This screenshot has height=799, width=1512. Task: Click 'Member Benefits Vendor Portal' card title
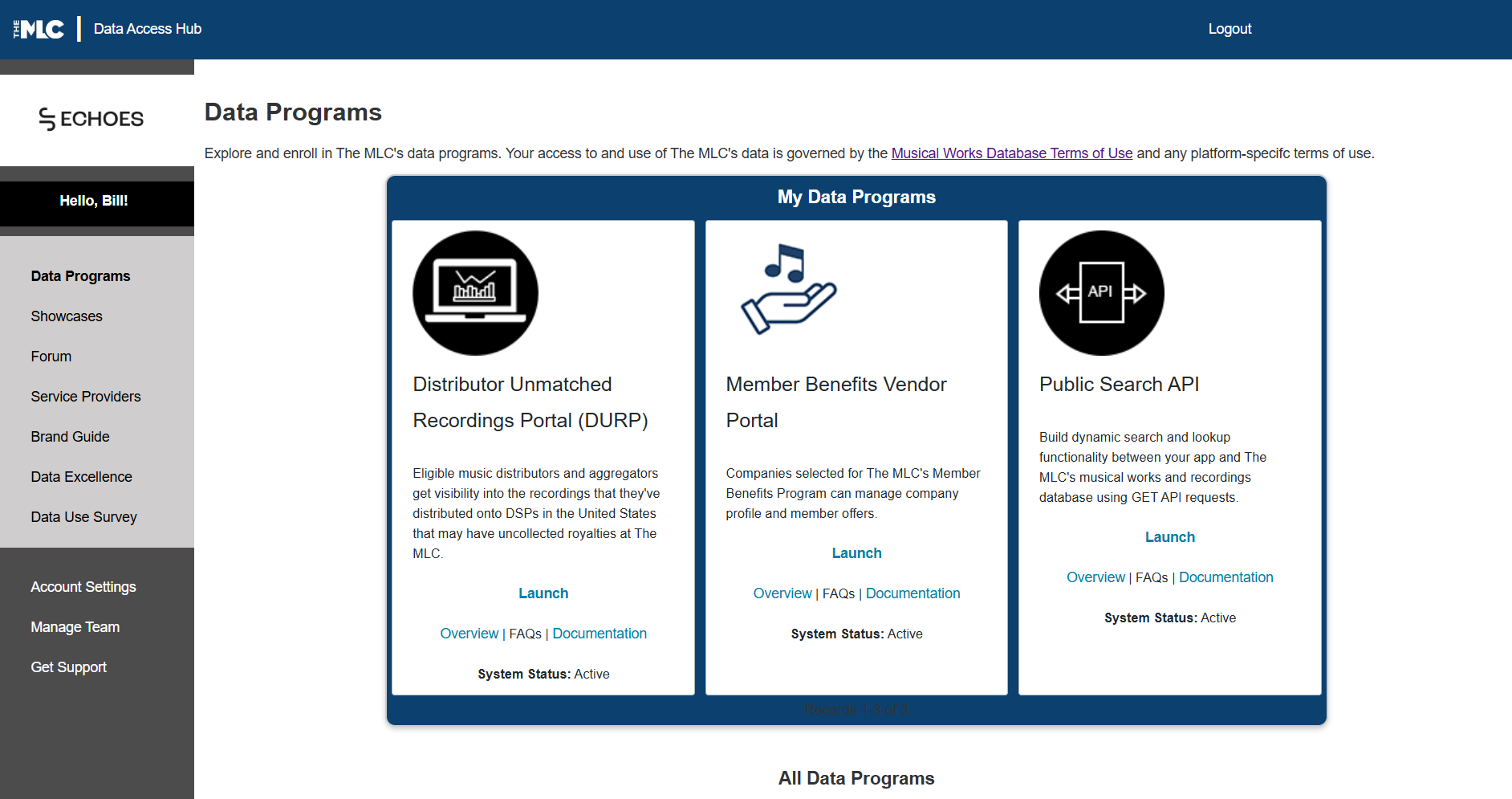836,402
